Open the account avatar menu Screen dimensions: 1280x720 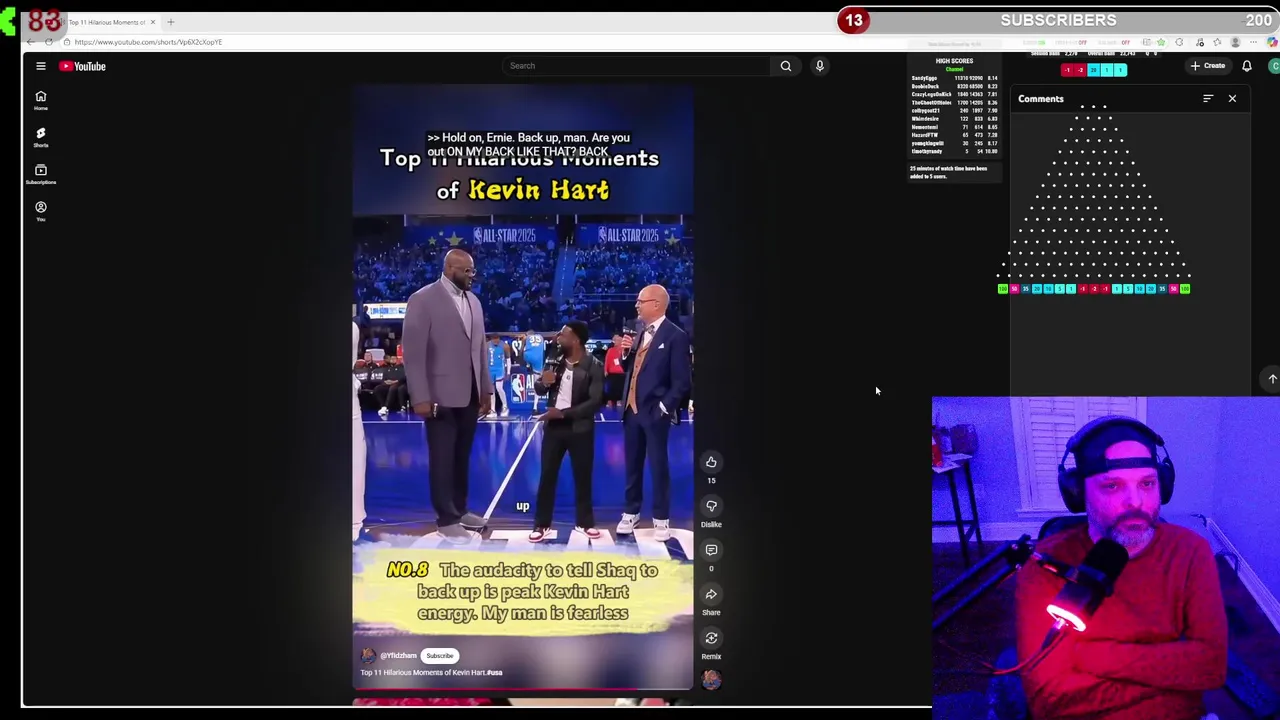tap(1274, 66)
